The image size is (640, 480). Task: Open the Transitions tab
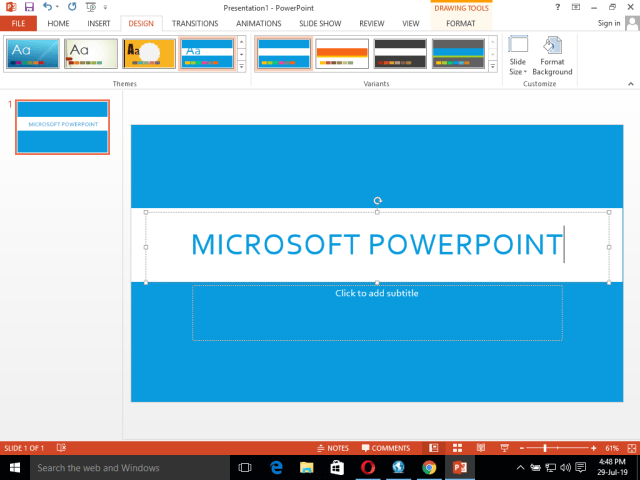pyautogui.click(x=194, y=22)
